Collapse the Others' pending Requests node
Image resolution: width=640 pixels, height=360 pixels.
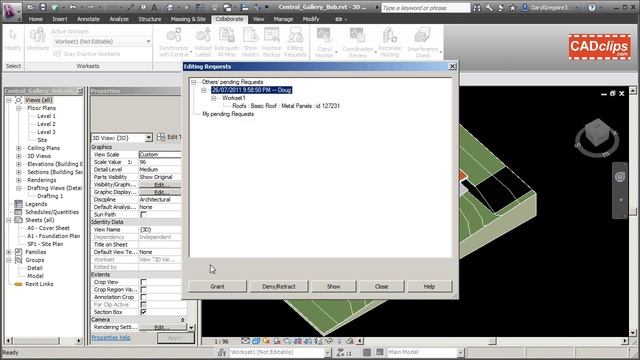(x=194, y=82)
